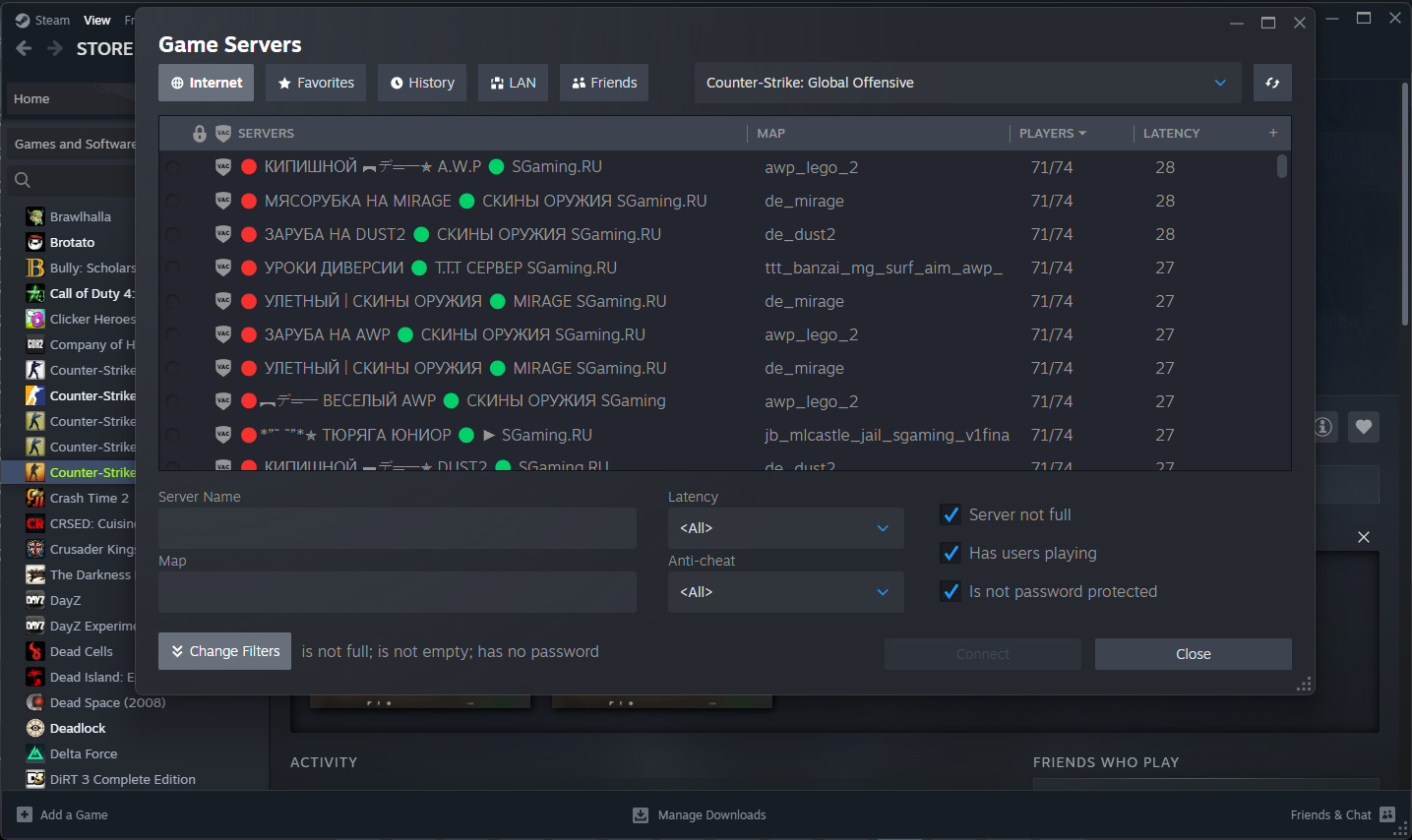The height and width of the screenshot is (840, 1412).
Task: Click the Brotato game icon in library
Action: (35, 242)
